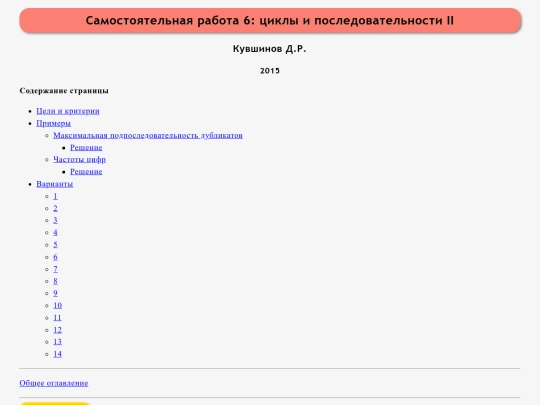Click the 'Содержание страницы' heading
Screen dimensions: 540x405
tap(64, 91)
